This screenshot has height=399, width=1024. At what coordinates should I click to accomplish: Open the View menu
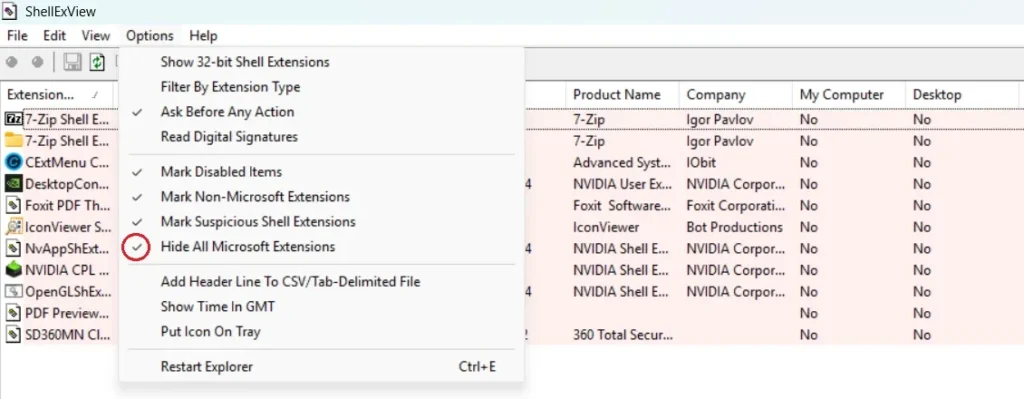[96, 35]
